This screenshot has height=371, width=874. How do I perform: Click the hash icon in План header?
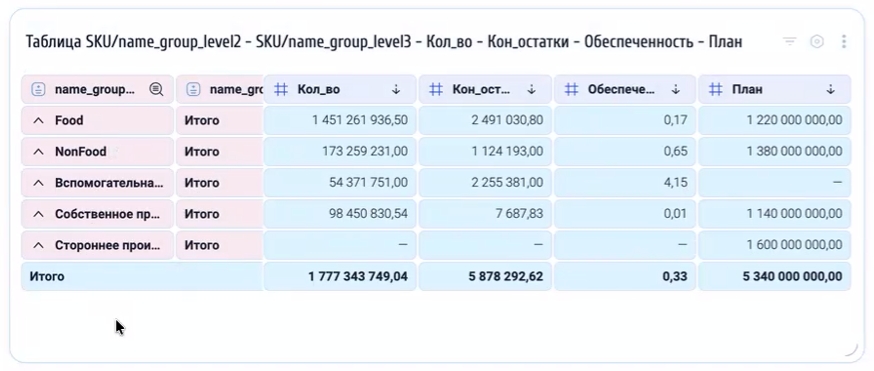716,89
